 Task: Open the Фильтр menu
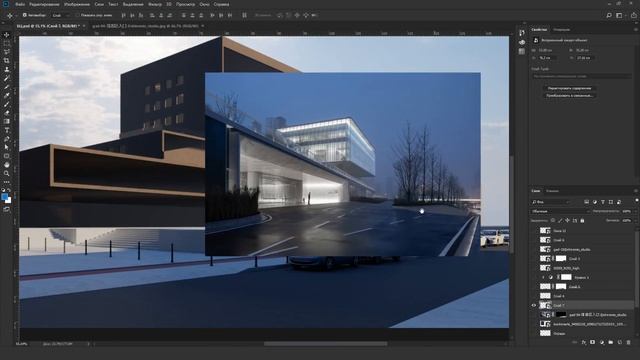[155, 4]
